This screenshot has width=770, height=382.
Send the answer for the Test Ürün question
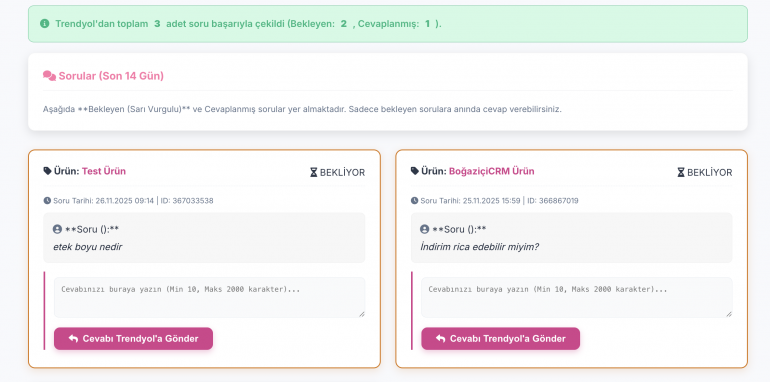click(x=134, y=339)
